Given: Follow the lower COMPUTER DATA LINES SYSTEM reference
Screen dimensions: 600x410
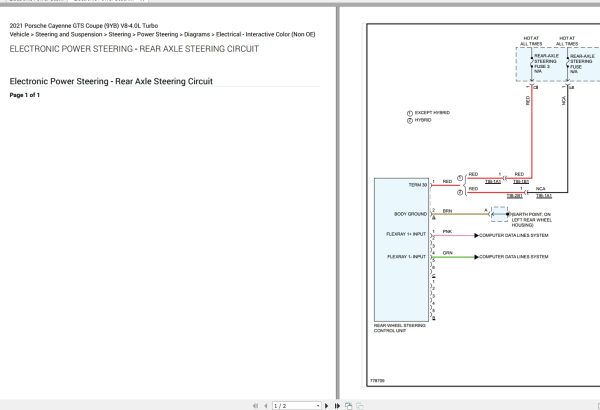Looking at the screenshot, I should 514,257.
